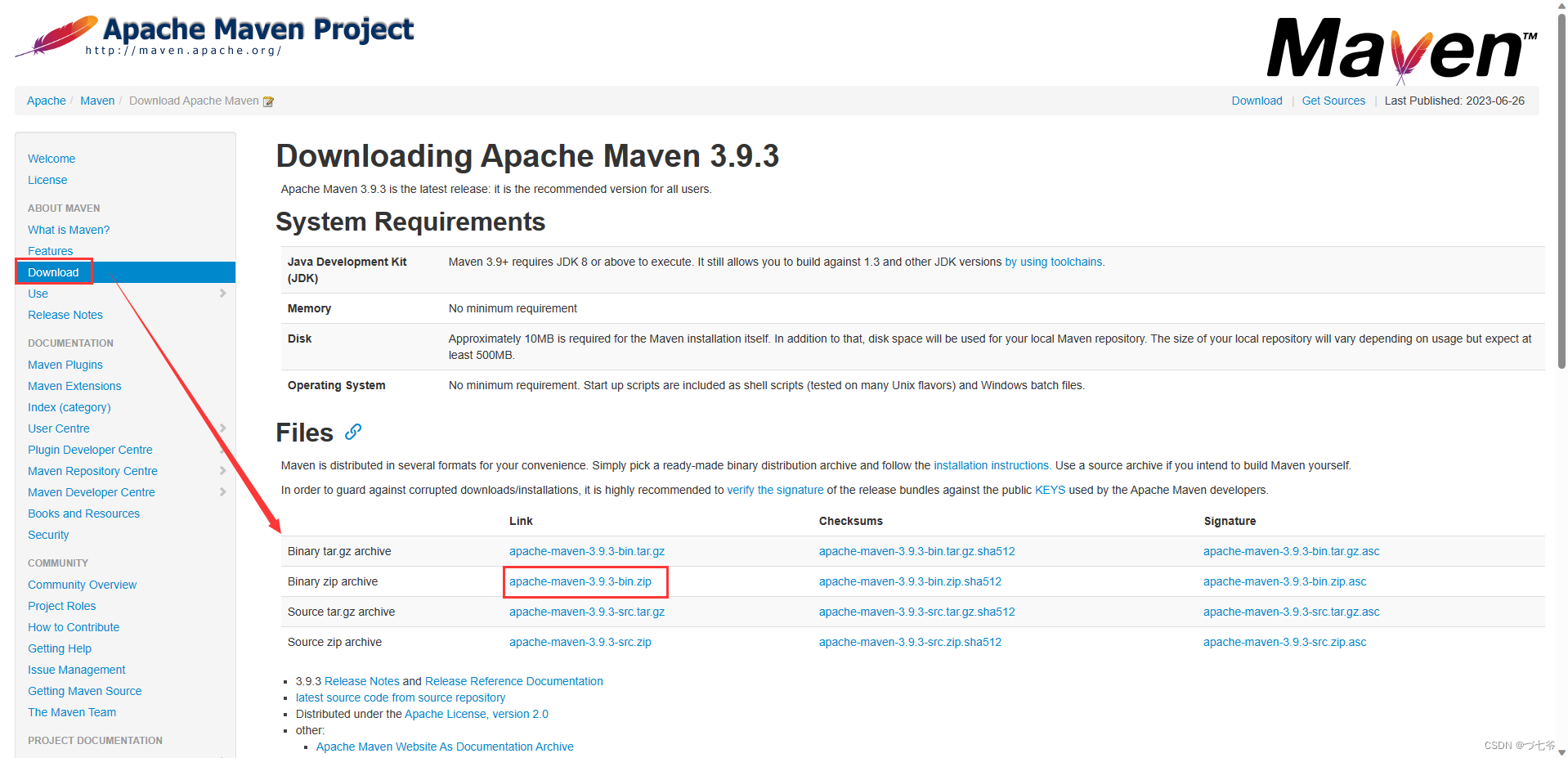Open apache-maven-3.9.3-bin.tar.gz.asc signature
This screenshot has width=1568, height=758.
coord(1292,551)
